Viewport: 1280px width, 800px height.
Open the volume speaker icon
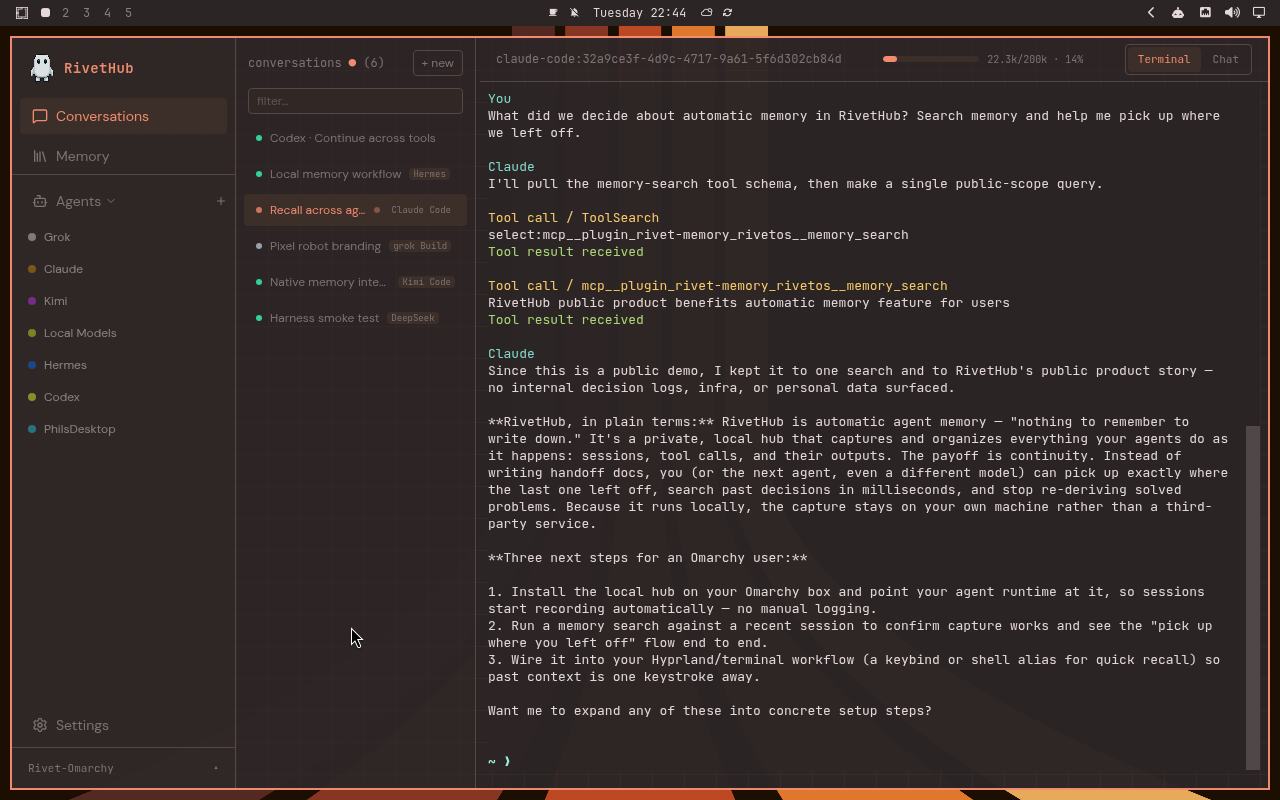pyautogui.click(x=1232, y=13)
